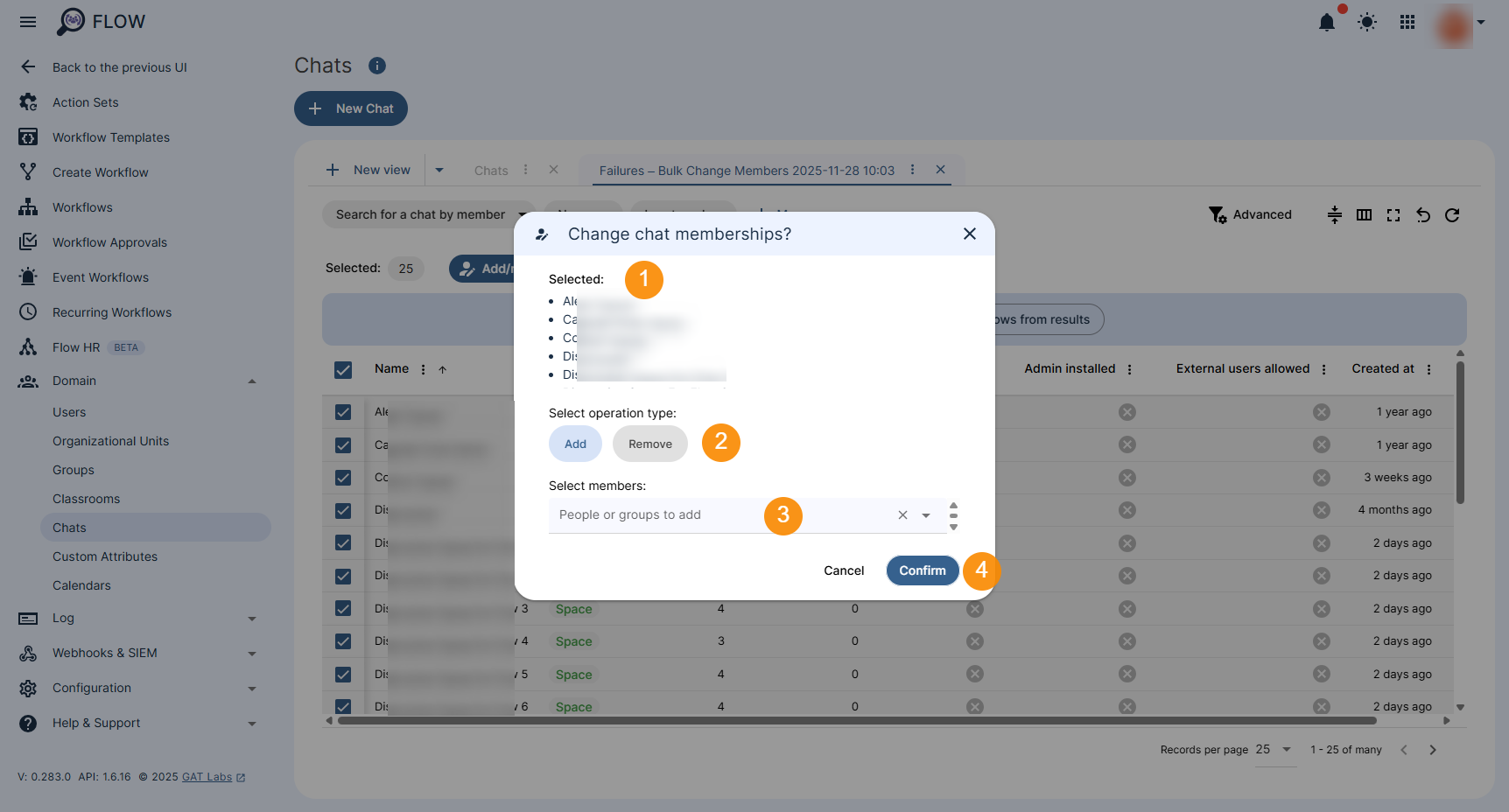Refresh the chats table
This screenshot has height=812, width=1509.
coord(1452,214)
